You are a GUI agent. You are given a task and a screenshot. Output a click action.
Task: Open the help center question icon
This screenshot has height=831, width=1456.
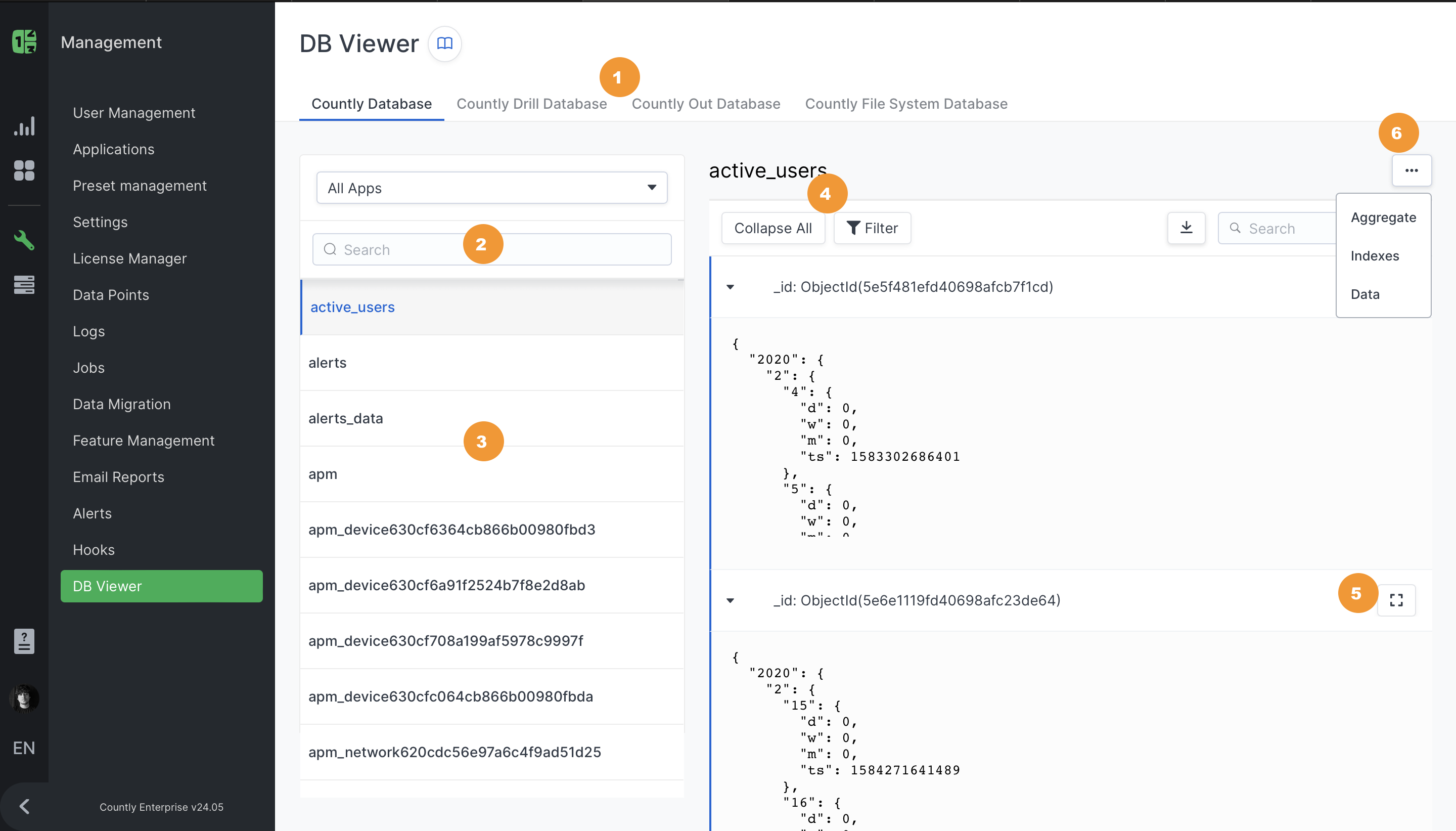pyautogui.click(x=24, y=641)
